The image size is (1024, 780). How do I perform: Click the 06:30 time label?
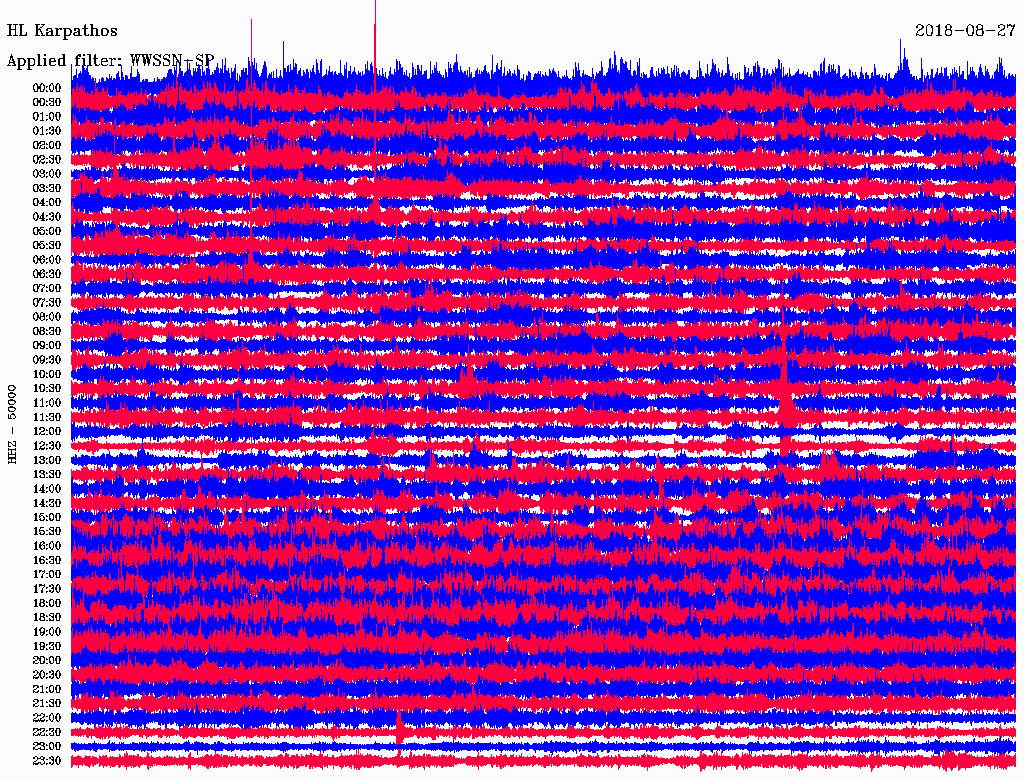pos(47,274)
